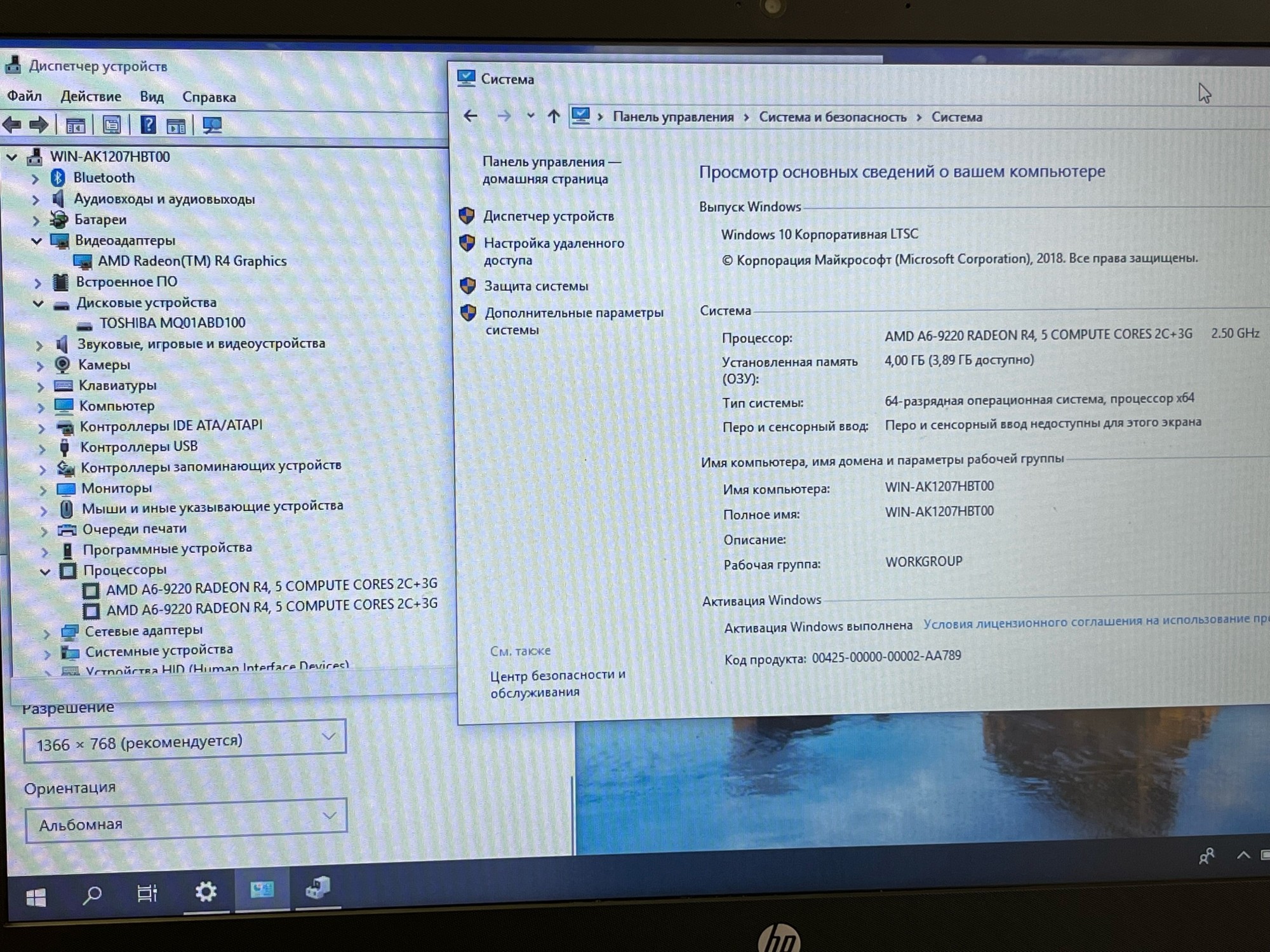Select Мыши и иные указывающие устройства item
This screenshot has height=952, width=1270.
coord(212,506)
